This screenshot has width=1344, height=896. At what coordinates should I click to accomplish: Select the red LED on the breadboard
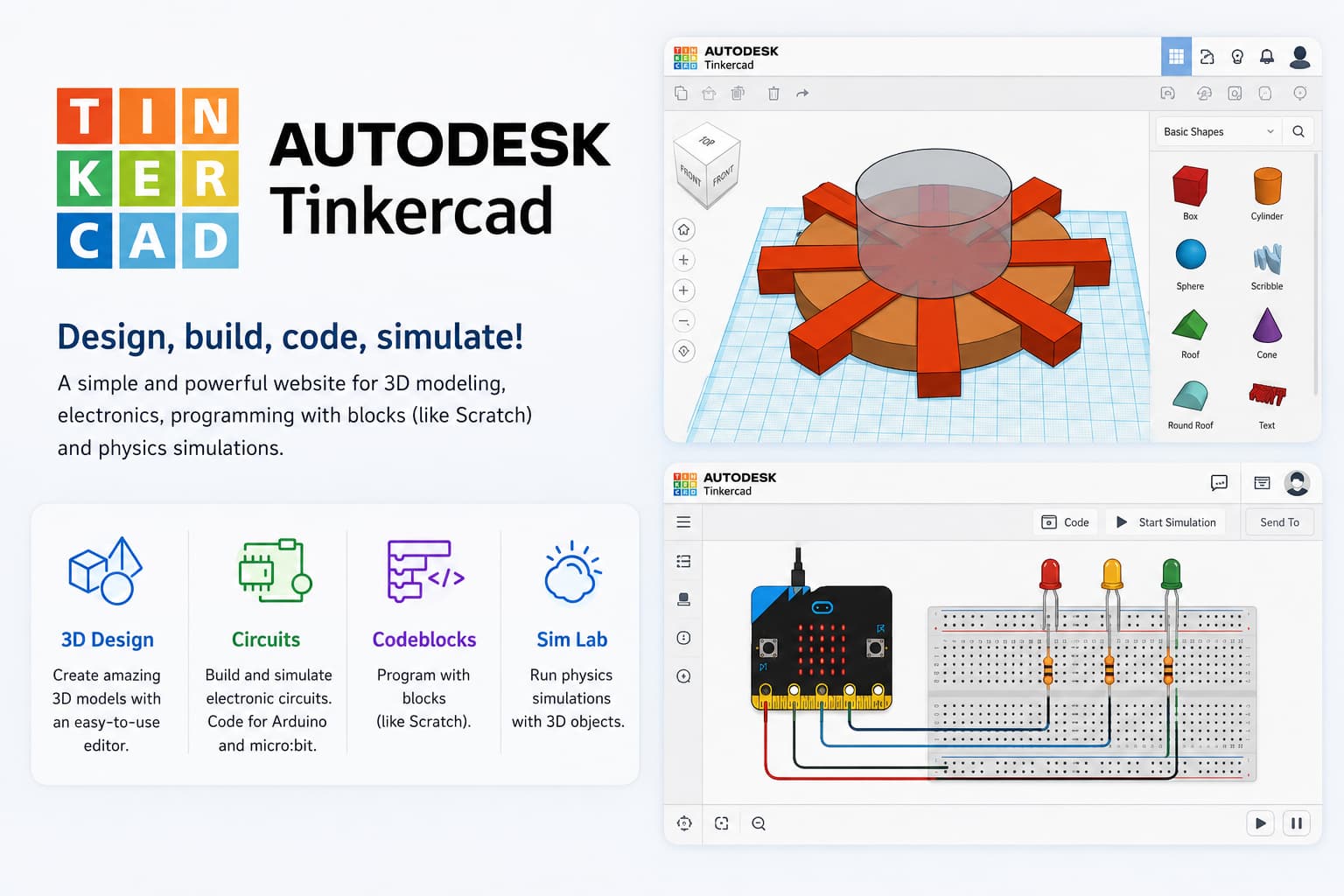[1050, 575]
